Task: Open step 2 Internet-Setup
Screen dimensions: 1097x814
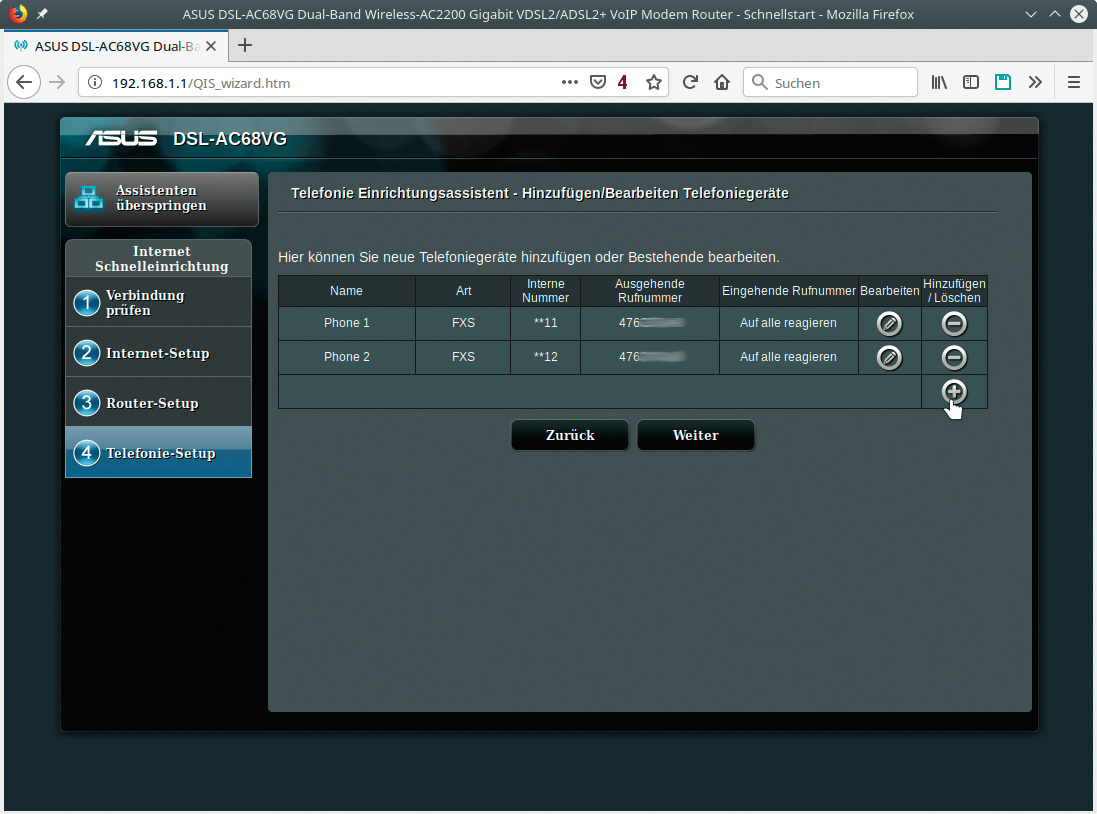Action: pos(158,353)
